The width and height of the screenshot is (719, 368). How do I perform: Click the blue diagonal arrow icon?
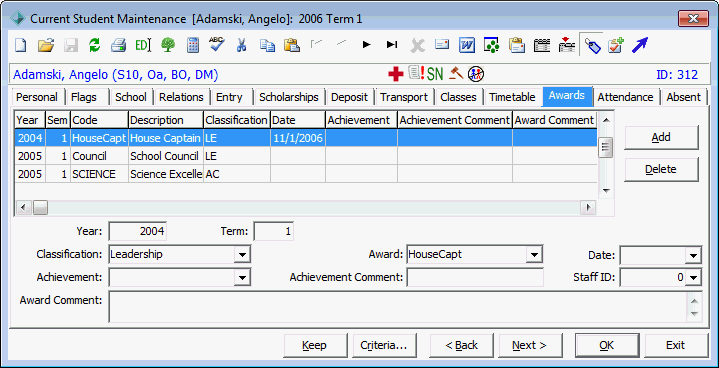tap(640, 45)
